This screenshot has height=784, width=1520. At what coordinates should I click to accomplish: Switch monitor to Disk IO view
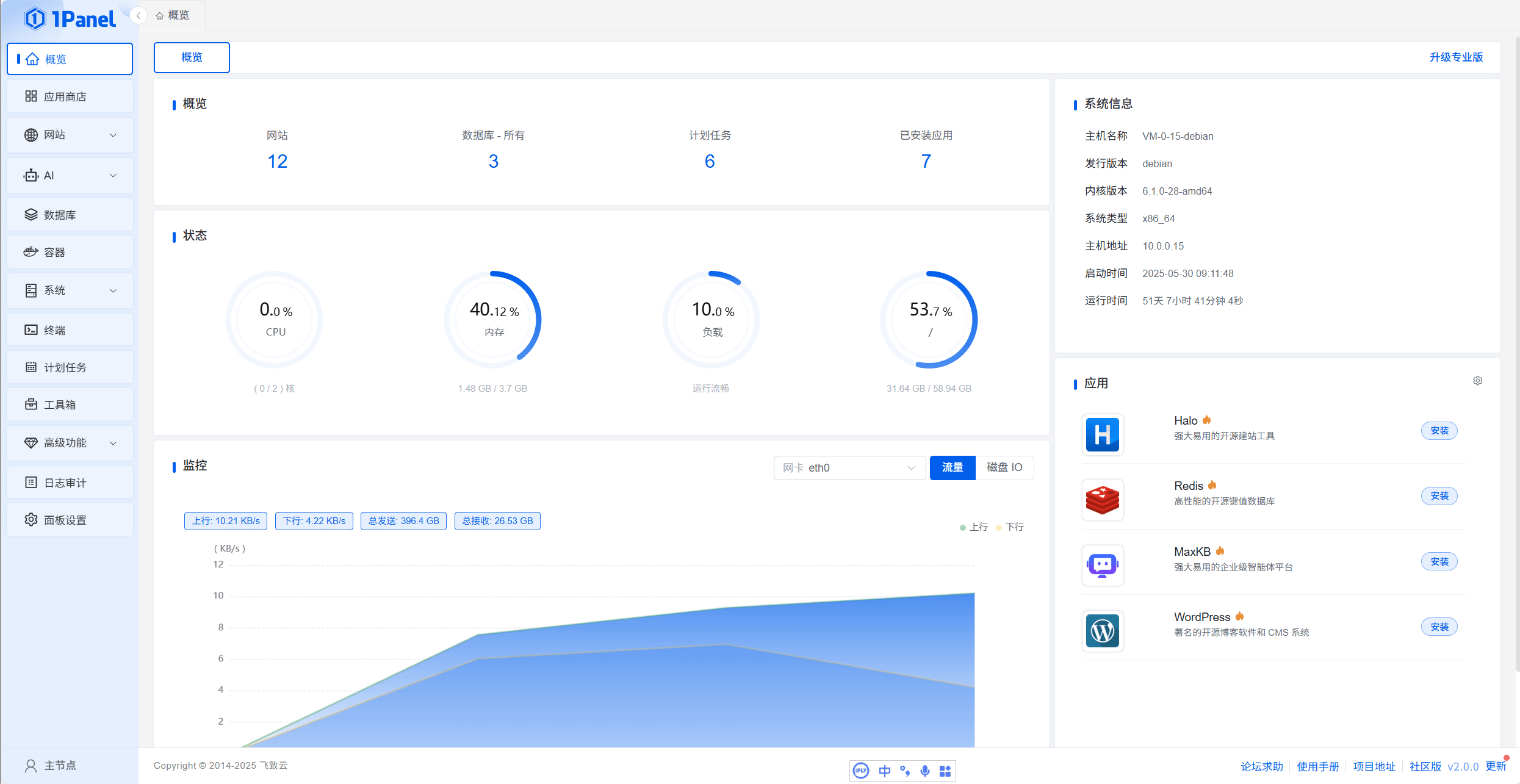1004,467
